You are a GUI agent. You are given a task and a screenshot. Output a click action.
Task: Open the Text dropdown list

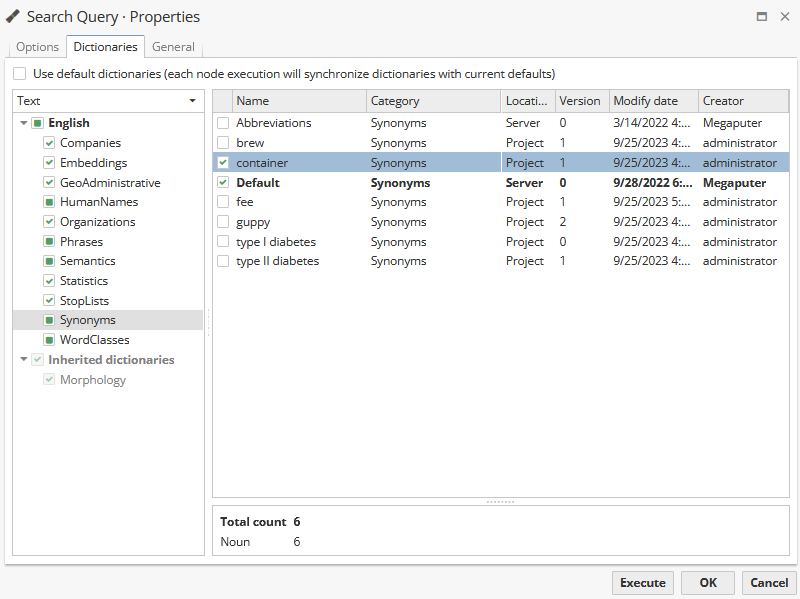pyautogui.click(x=192, y=101)
